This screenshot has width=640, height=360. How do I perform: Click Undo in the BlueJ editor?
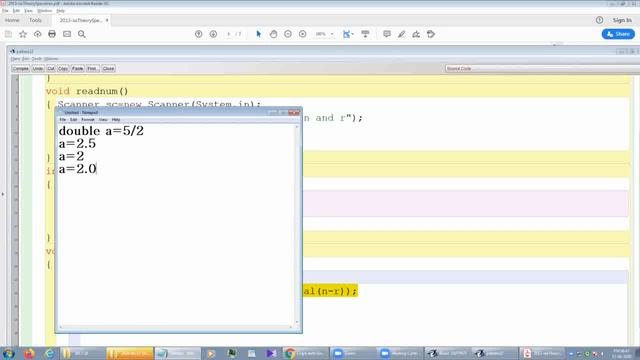point(38,69)
